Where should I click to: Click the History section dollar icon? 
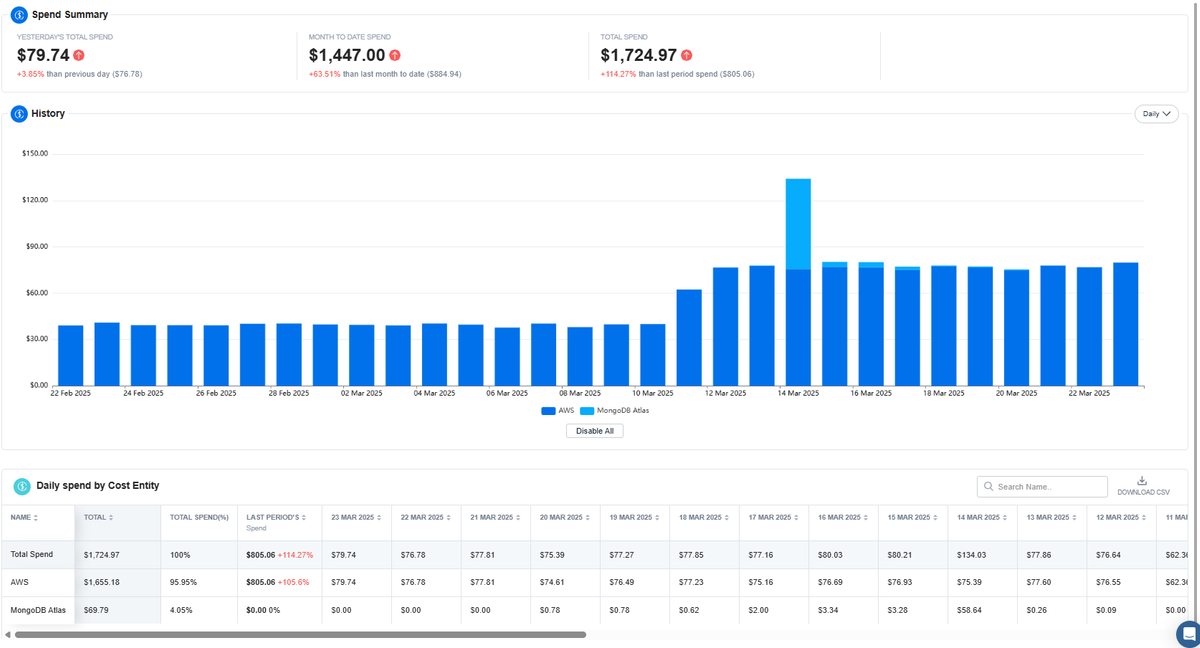tap(19, 114)
